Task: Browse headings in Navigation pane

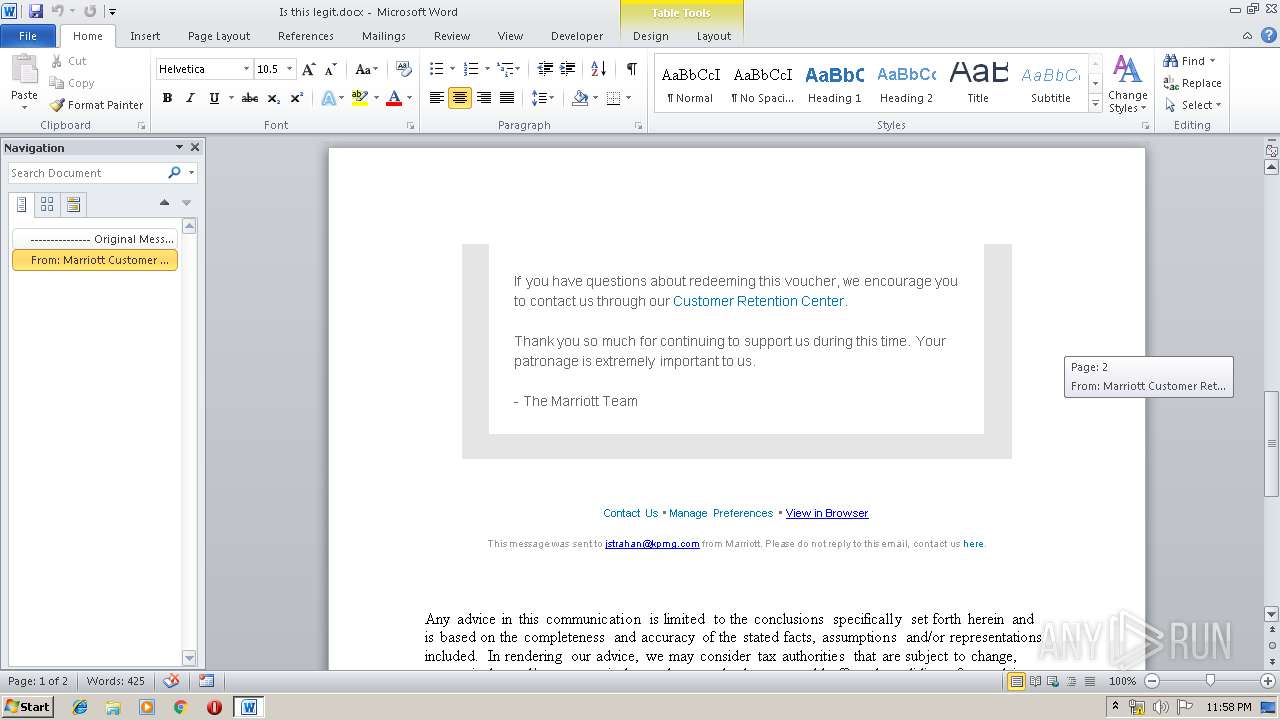Action: [22, 204]
